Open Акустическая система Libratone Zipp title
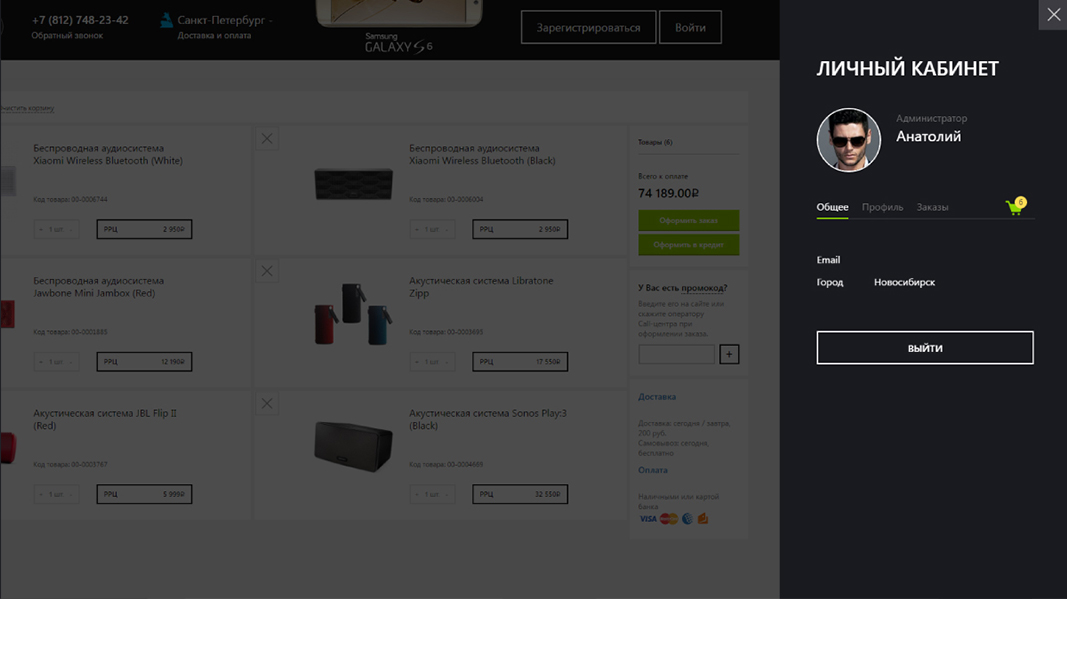Image resolution: width=1067 pixels, height=648 pixels. pyautogui.click(x=480, y=287)
